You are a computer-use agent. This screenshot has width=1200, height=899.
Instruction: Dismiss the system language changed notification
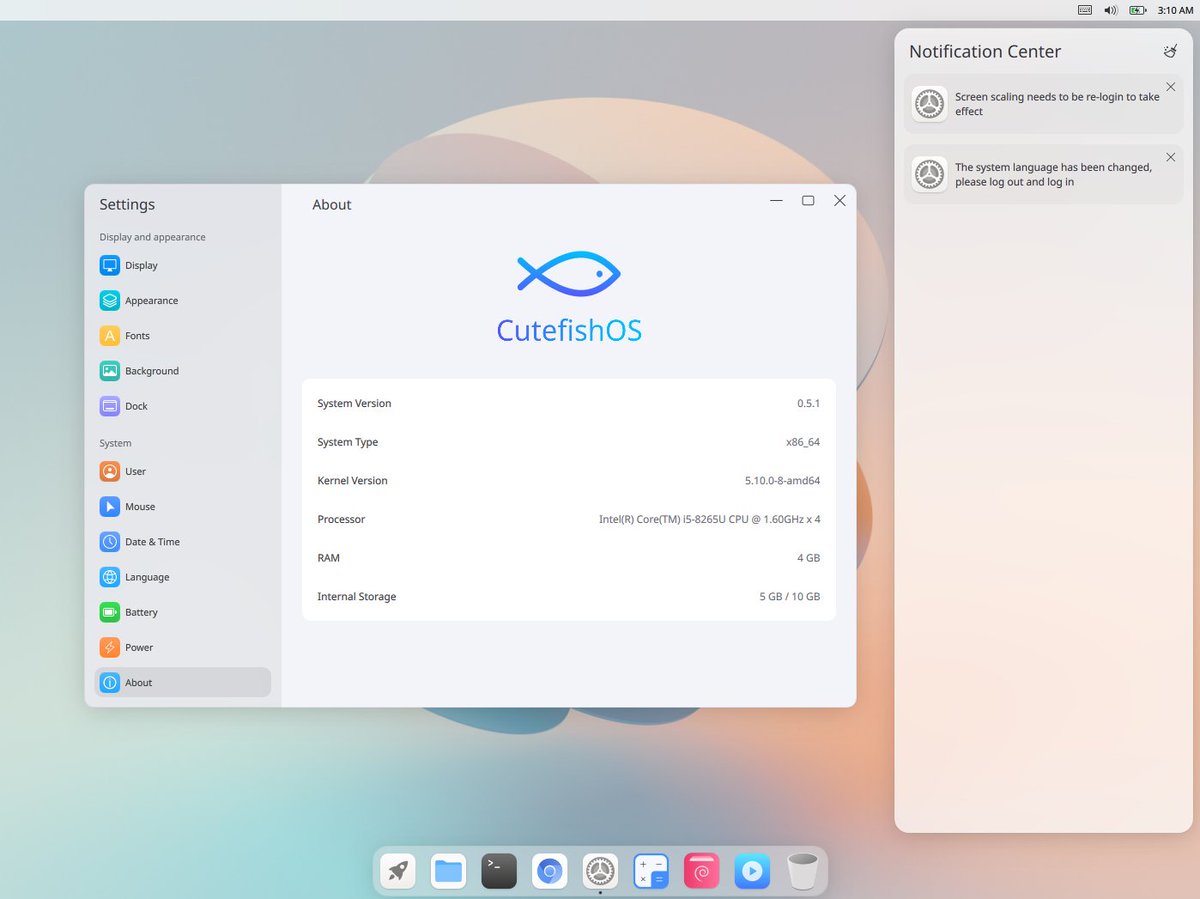(1171, 157)
